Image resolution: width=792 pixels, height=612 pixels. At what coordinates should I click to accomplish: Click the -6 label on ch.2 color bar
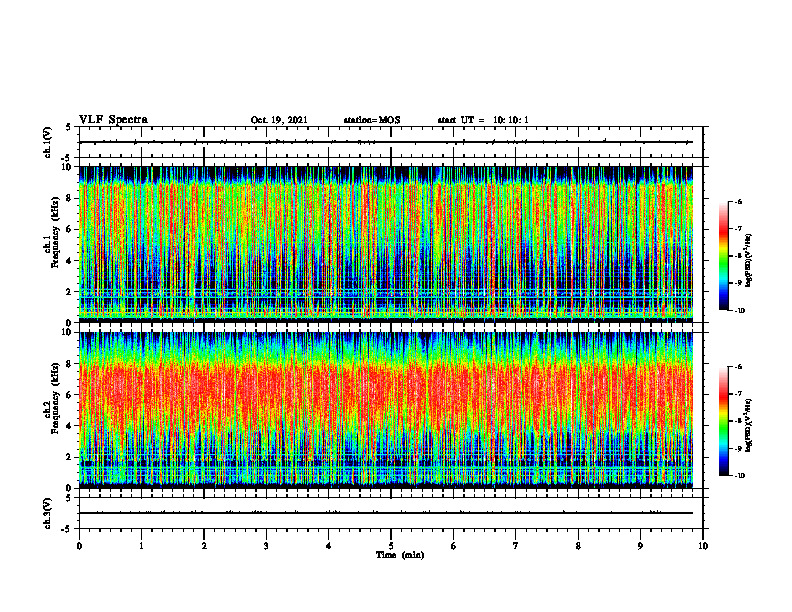(x=737, y=367)
